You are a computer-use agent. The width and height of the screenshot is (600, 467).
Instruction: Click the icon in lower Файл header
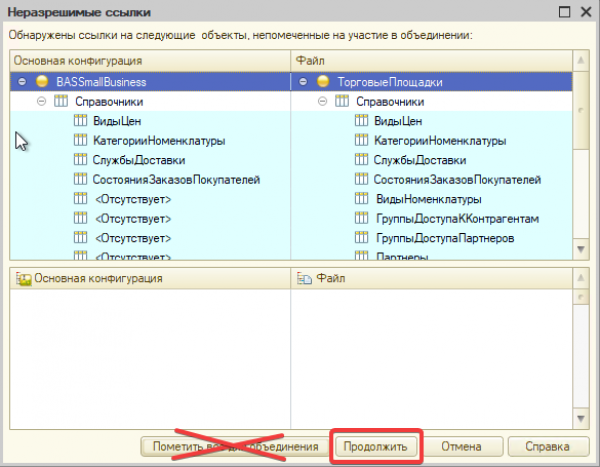(304, 279)
